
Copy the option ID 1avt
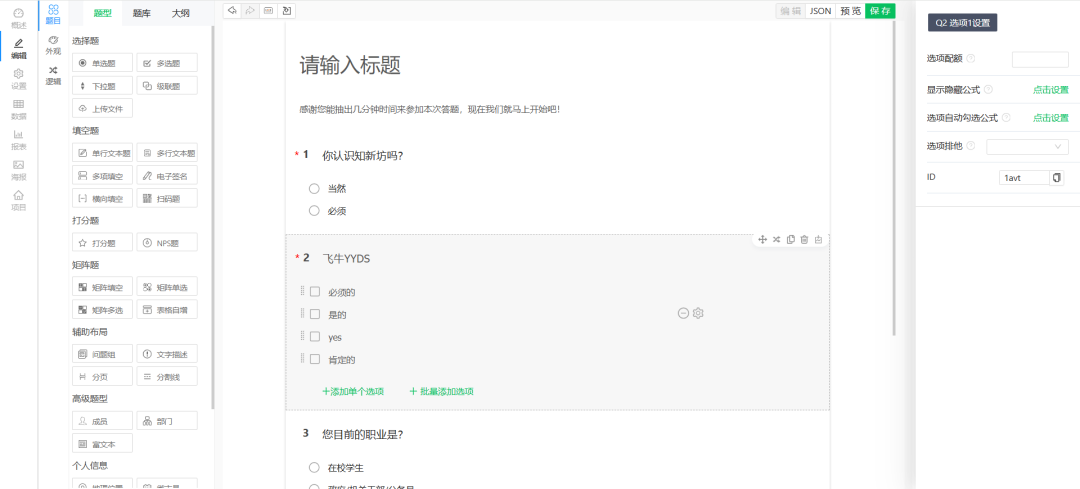(1057, 178)
